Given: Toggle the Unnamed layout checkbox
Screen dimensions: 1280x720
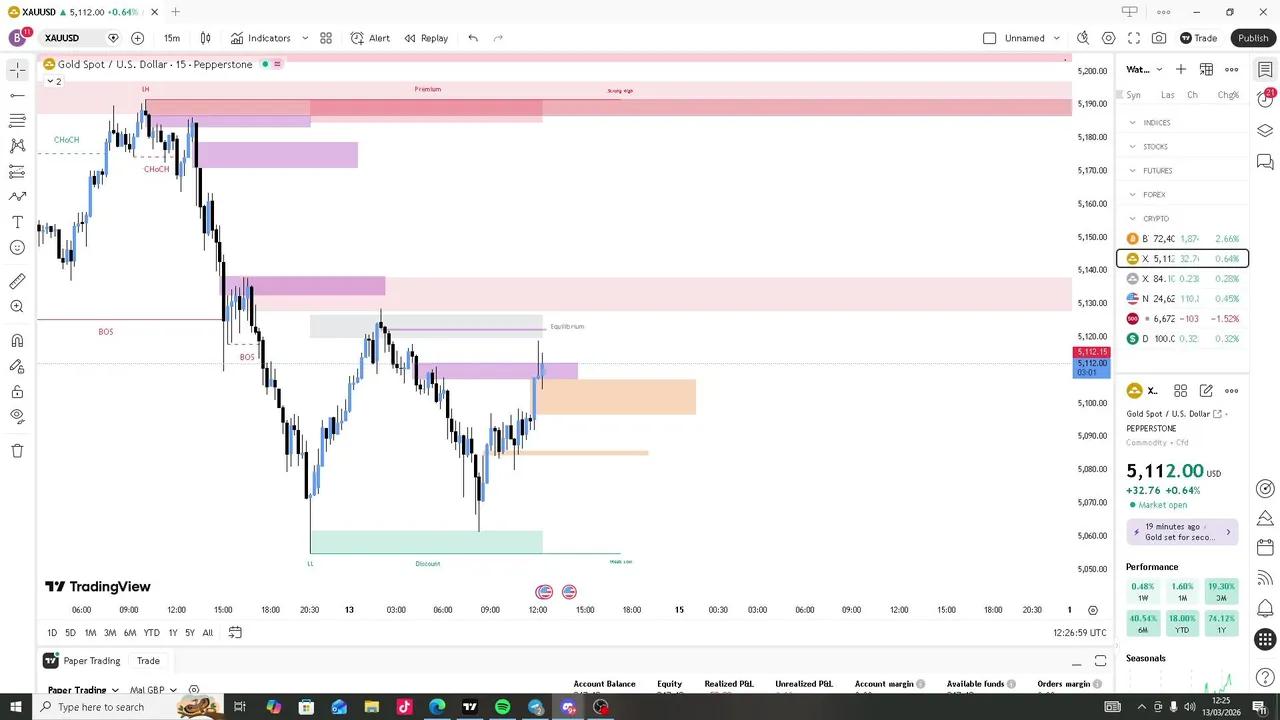Looking at the screenshot, I should (x=989, y=38).
